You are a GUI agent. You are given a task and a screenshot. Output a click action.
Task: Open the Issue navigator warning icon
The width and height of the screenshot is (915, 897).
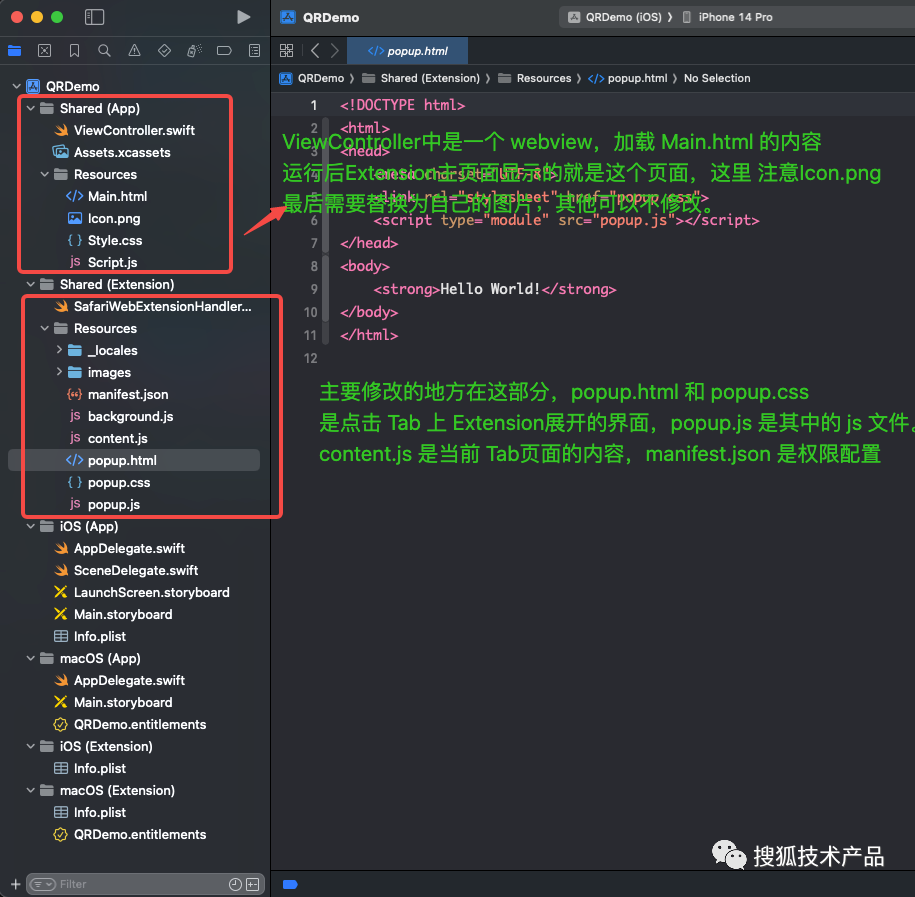pyautogui.click(x=134, y=51)
